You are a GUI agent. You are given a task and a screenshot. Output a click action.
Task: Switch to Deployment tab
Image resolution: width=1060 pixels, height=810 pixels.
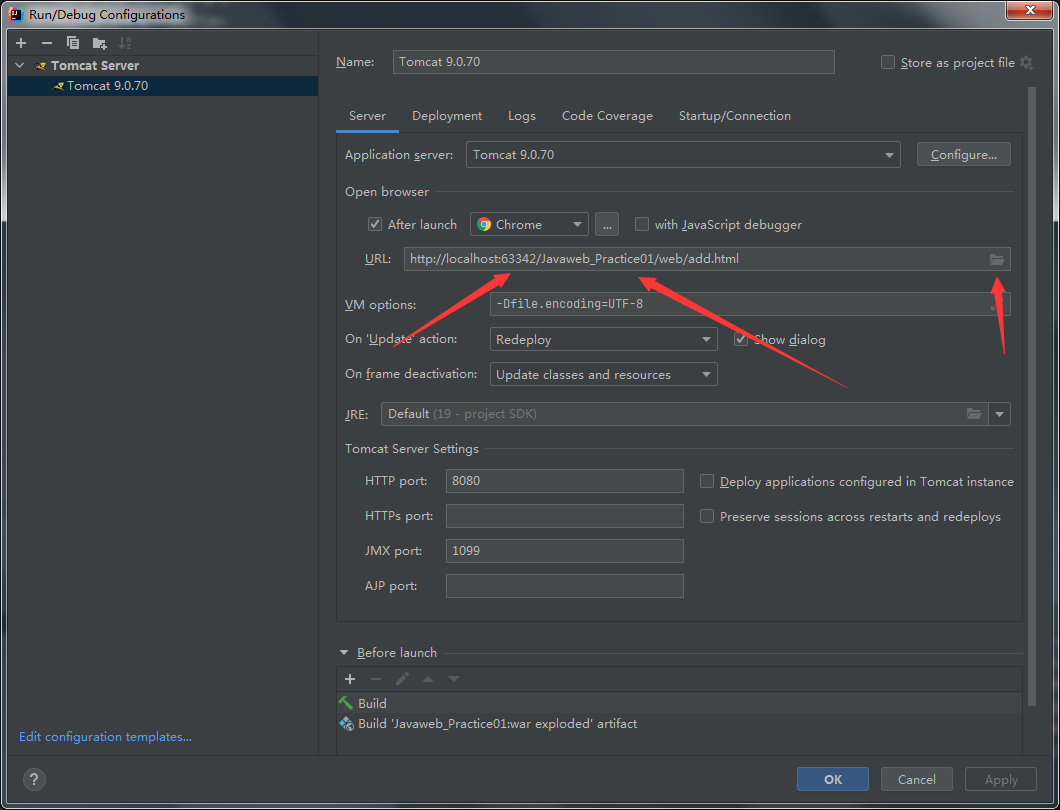coord(447,116)
